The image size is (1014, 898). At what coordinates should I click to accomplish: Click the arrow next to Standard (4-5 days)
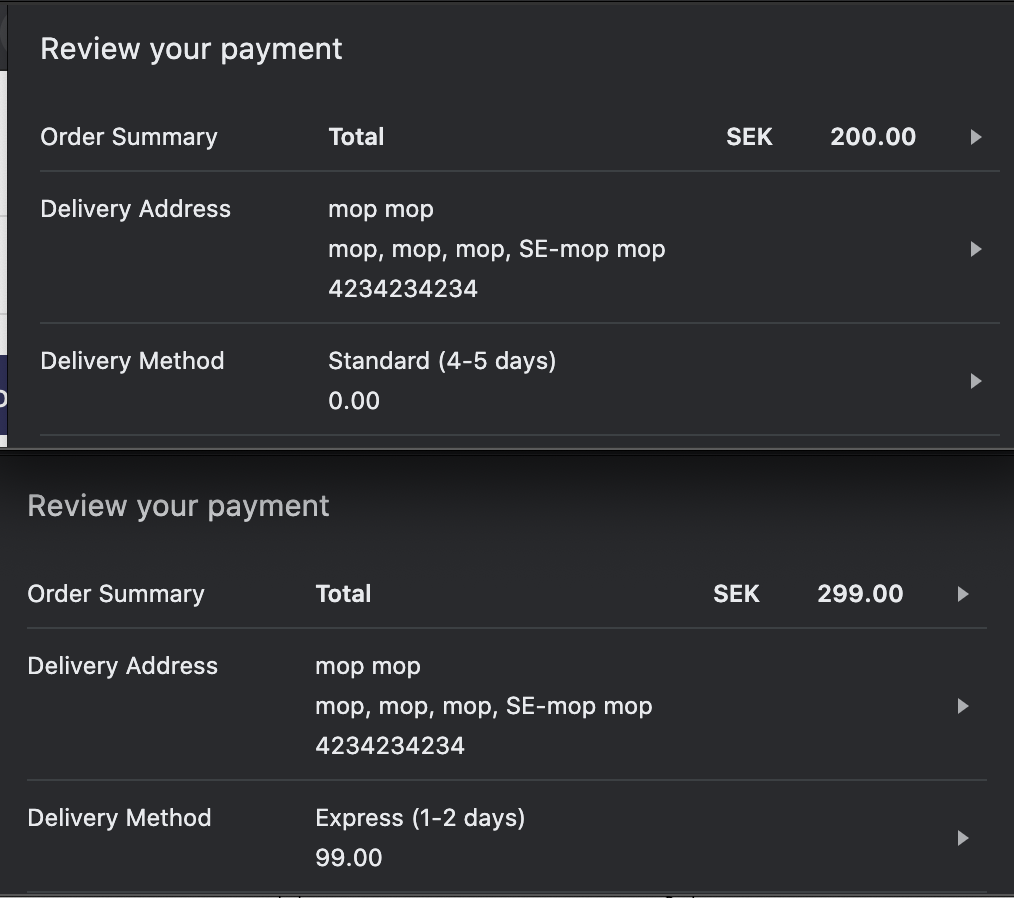(976, 381)
